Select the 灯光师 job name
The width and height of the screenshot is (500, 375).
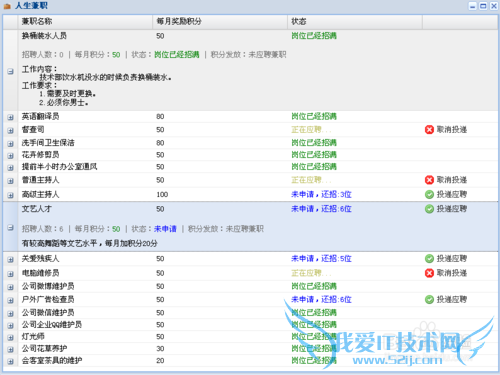coord(33,337)
